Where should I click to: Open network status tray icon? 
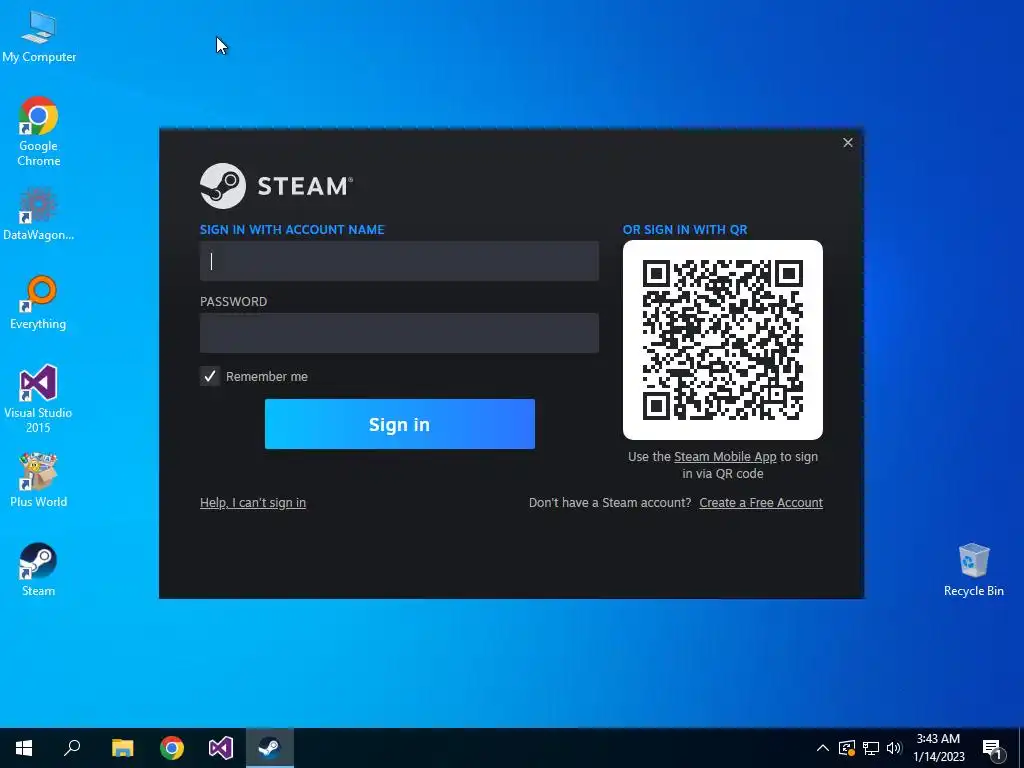click(871, 748)
